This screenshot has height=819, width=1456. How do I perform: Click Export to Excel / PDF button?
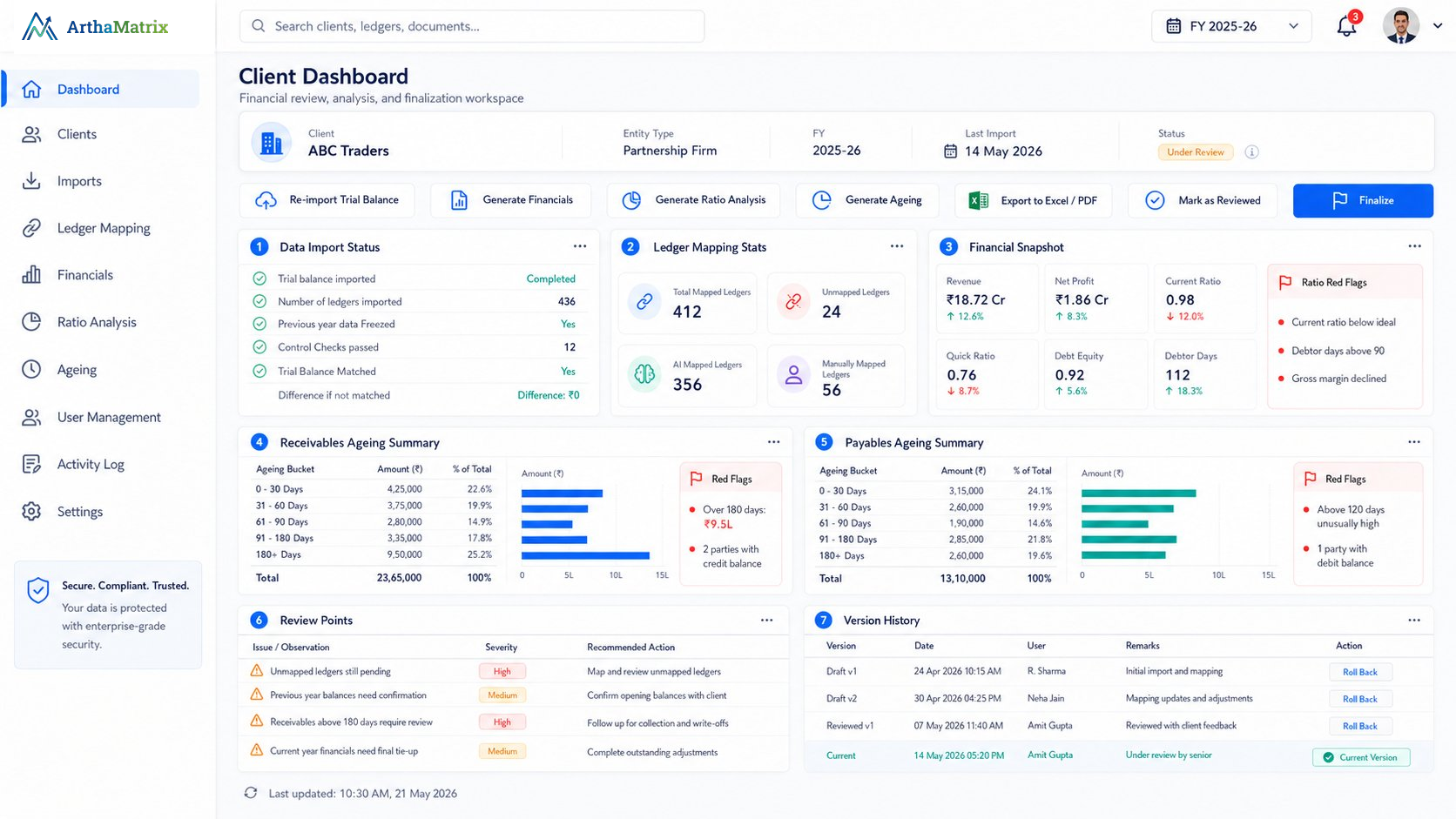pos(1034,200)
